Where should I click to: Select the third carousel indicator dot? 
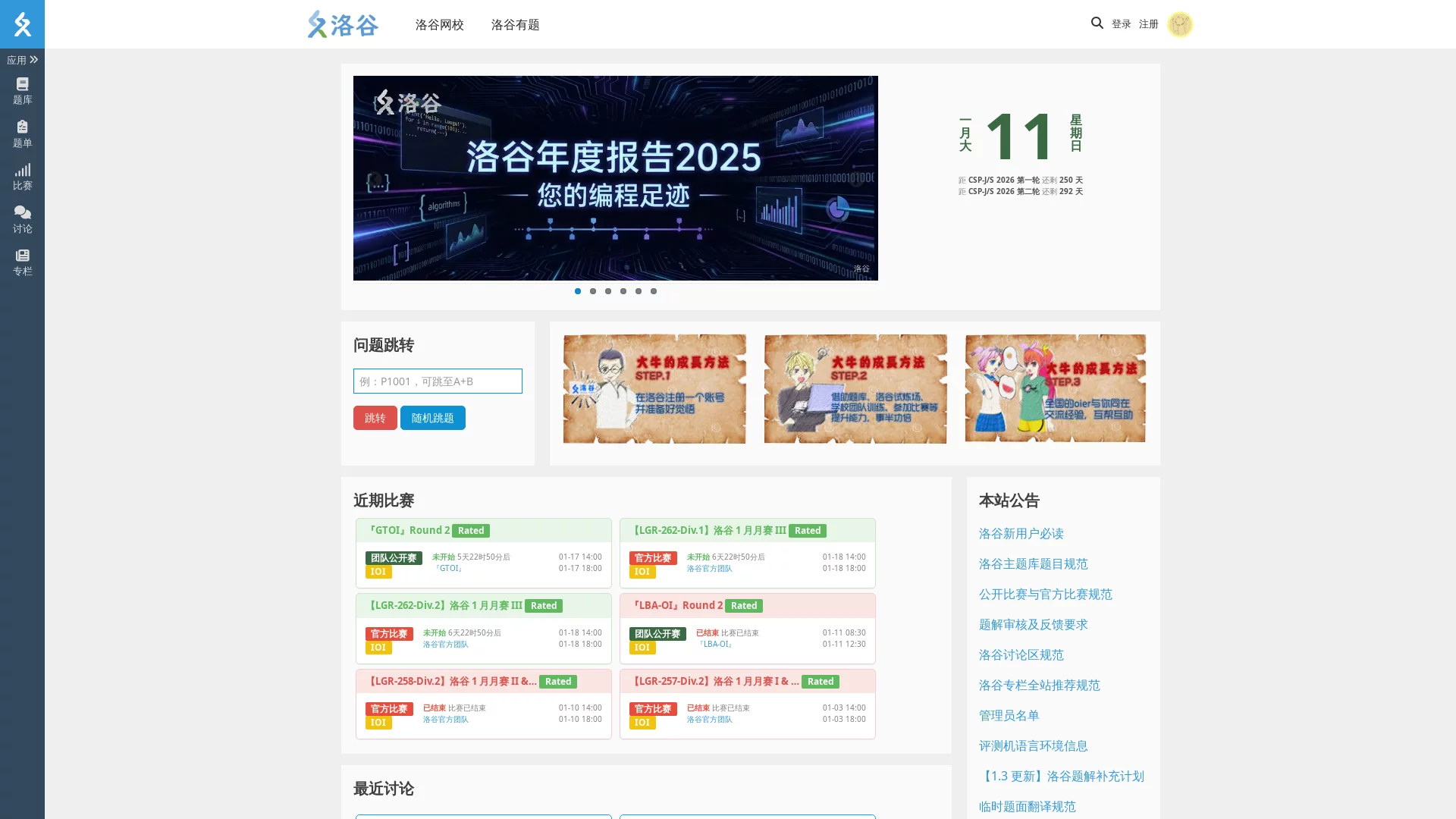608,291
